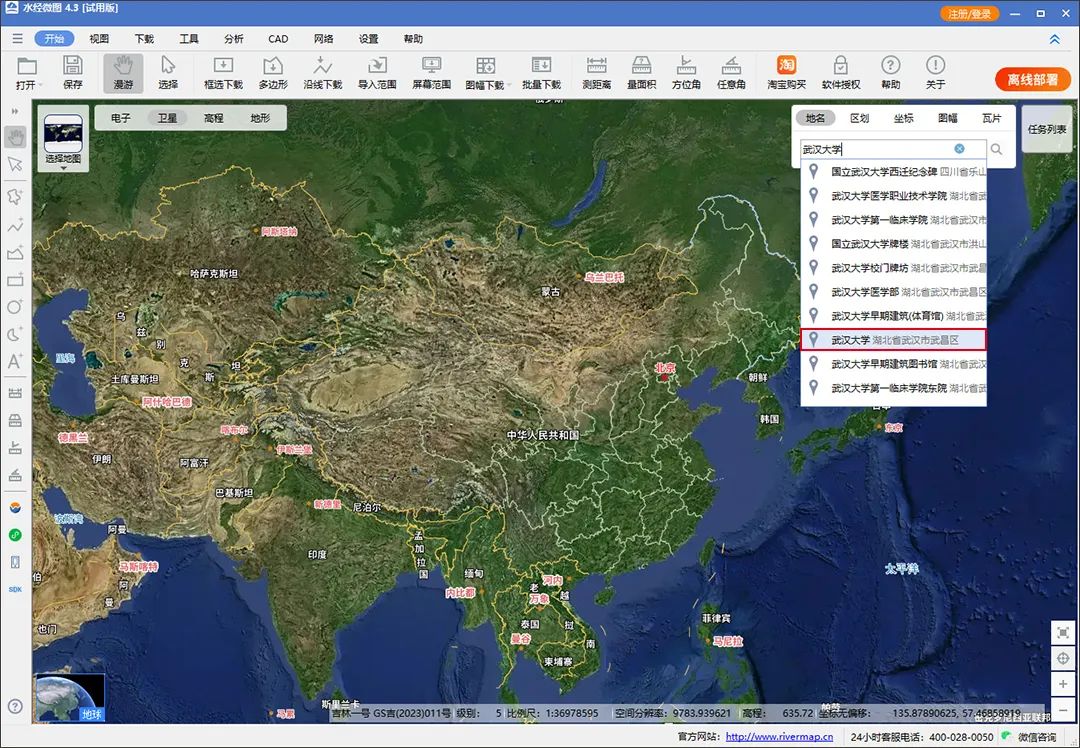Image resolution: width=1080 pixels, height=748 pixels.
Task: Select result 国立武汉大学西迁纪念碑
Action: 893,172
